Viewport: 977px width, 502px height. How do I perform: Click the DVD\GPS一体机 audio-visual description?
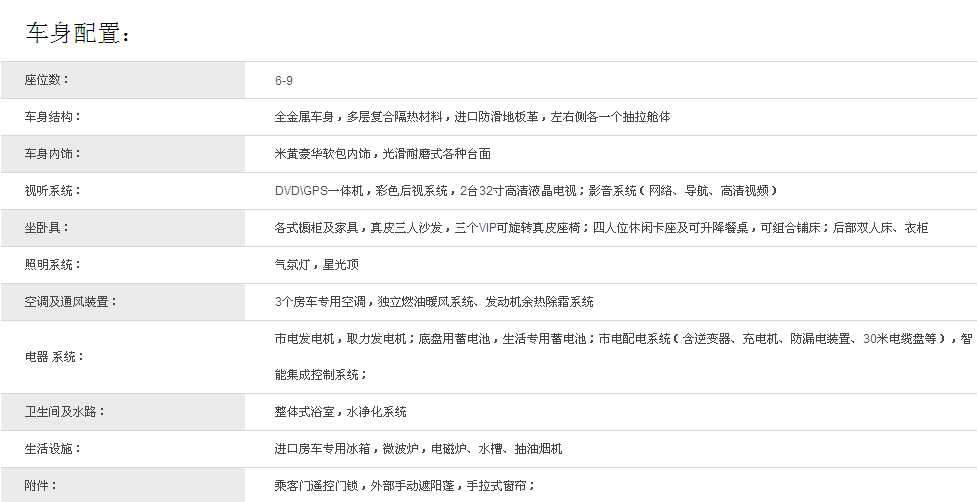tap(526, 191)
